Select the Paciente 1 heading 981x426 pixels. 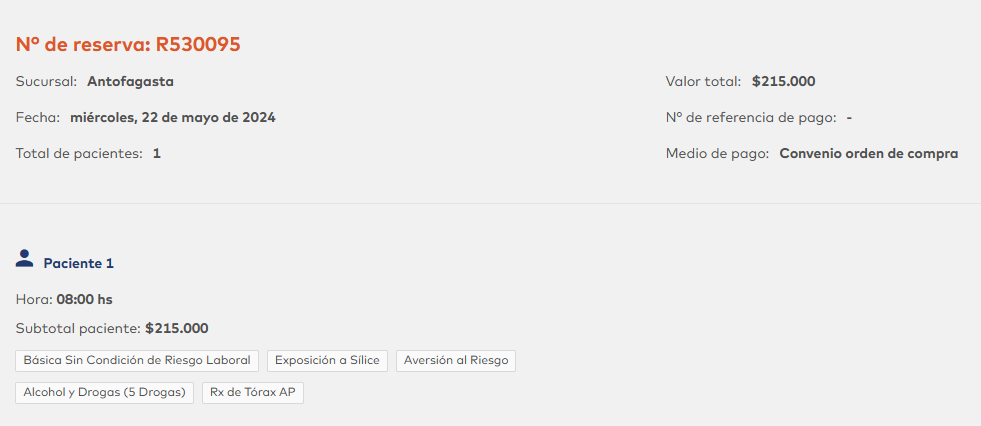(78, 263)
